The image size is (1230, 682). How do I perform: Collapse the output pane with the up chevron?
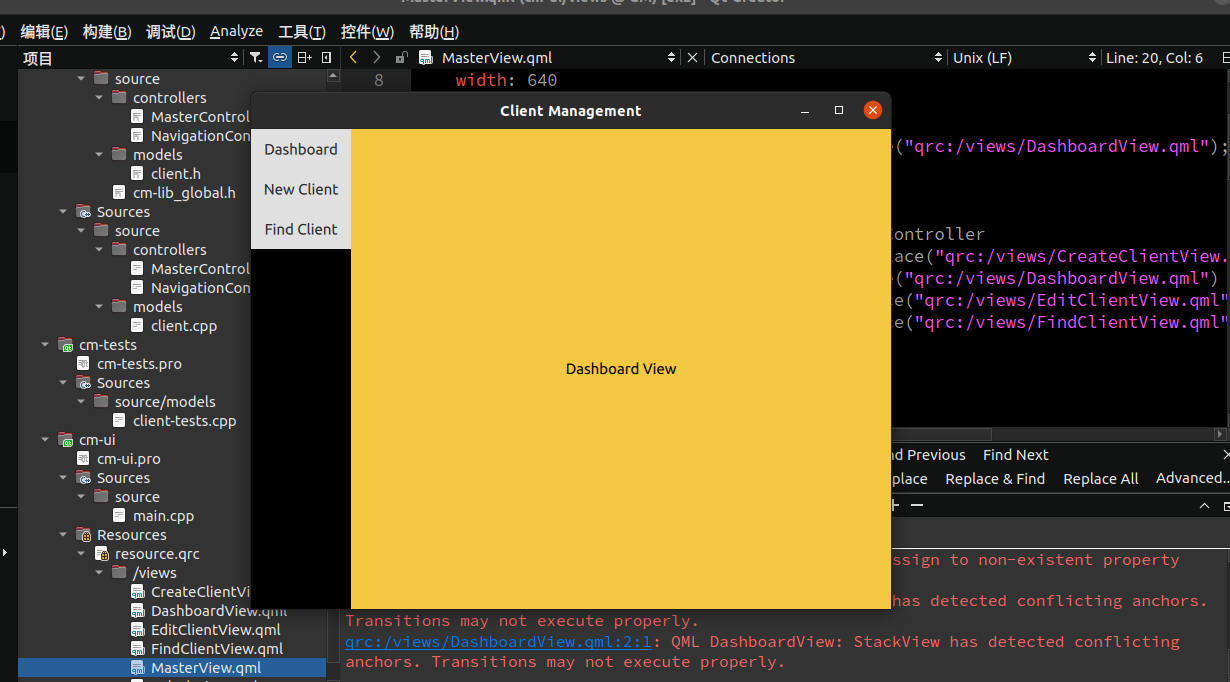point(1205,506)
